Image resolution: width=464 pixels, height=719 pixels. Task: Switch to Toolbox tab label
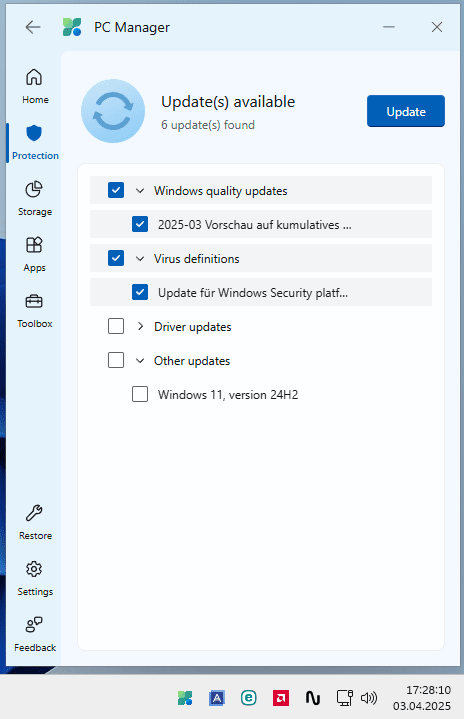(35, 323)
